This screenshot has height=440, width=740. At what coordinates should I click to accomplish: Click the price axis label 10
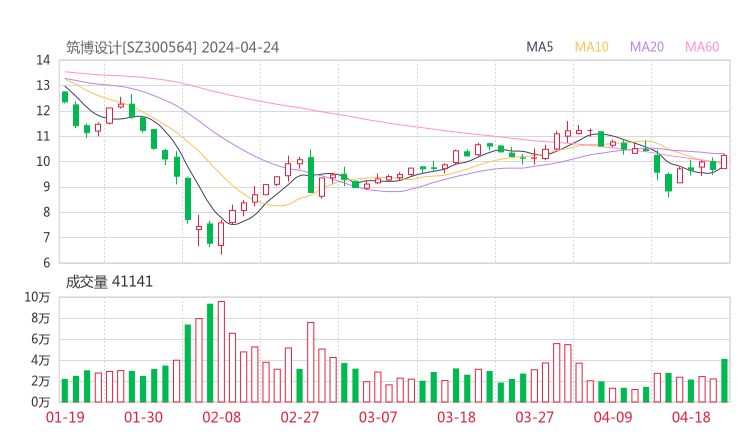pyautogui.click(x=43, y=162)
